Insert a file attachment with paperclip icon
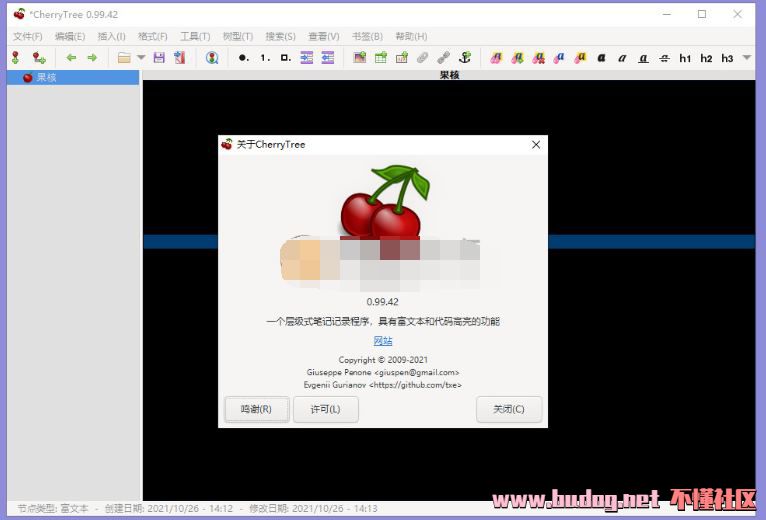 (423, 58)
